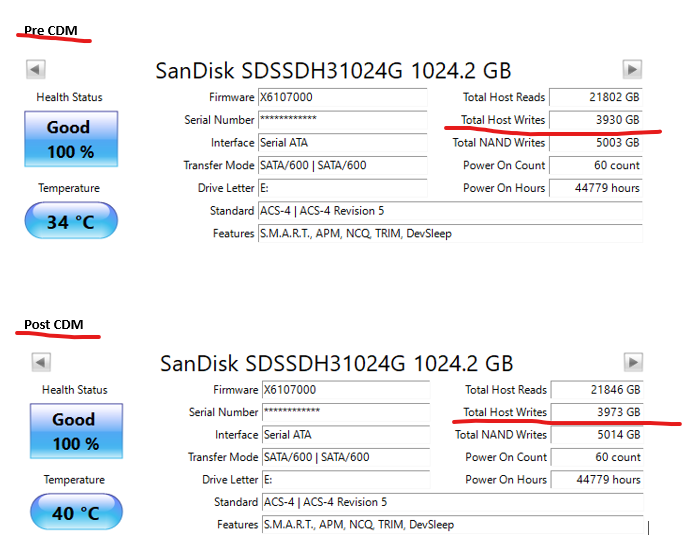Screen dimensions: 682x556
Task: Click Total Host Writes label in Post CDM
Action: [x=505, y=412]
